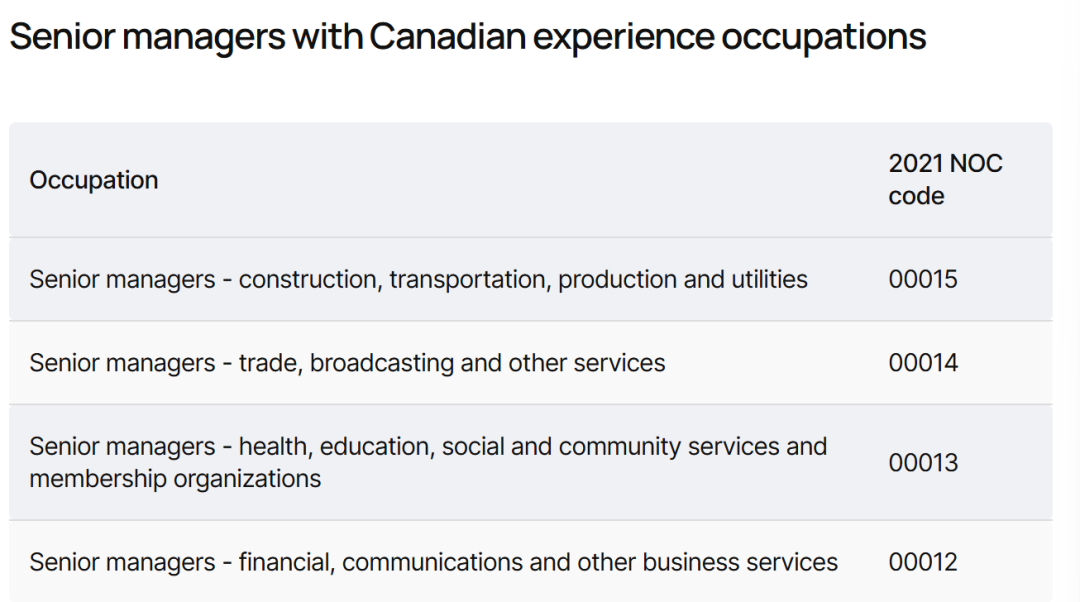Click the word "transportation" in the first row
1080x602 pixels.
(x=469, y=279)
